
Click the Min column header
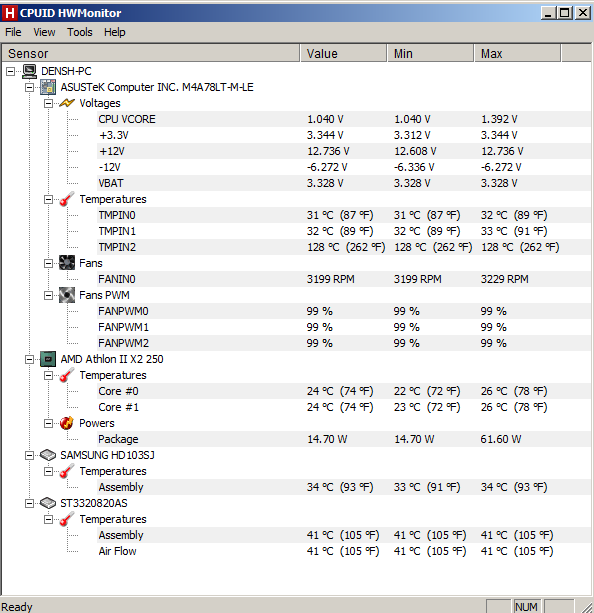(431, 53)
